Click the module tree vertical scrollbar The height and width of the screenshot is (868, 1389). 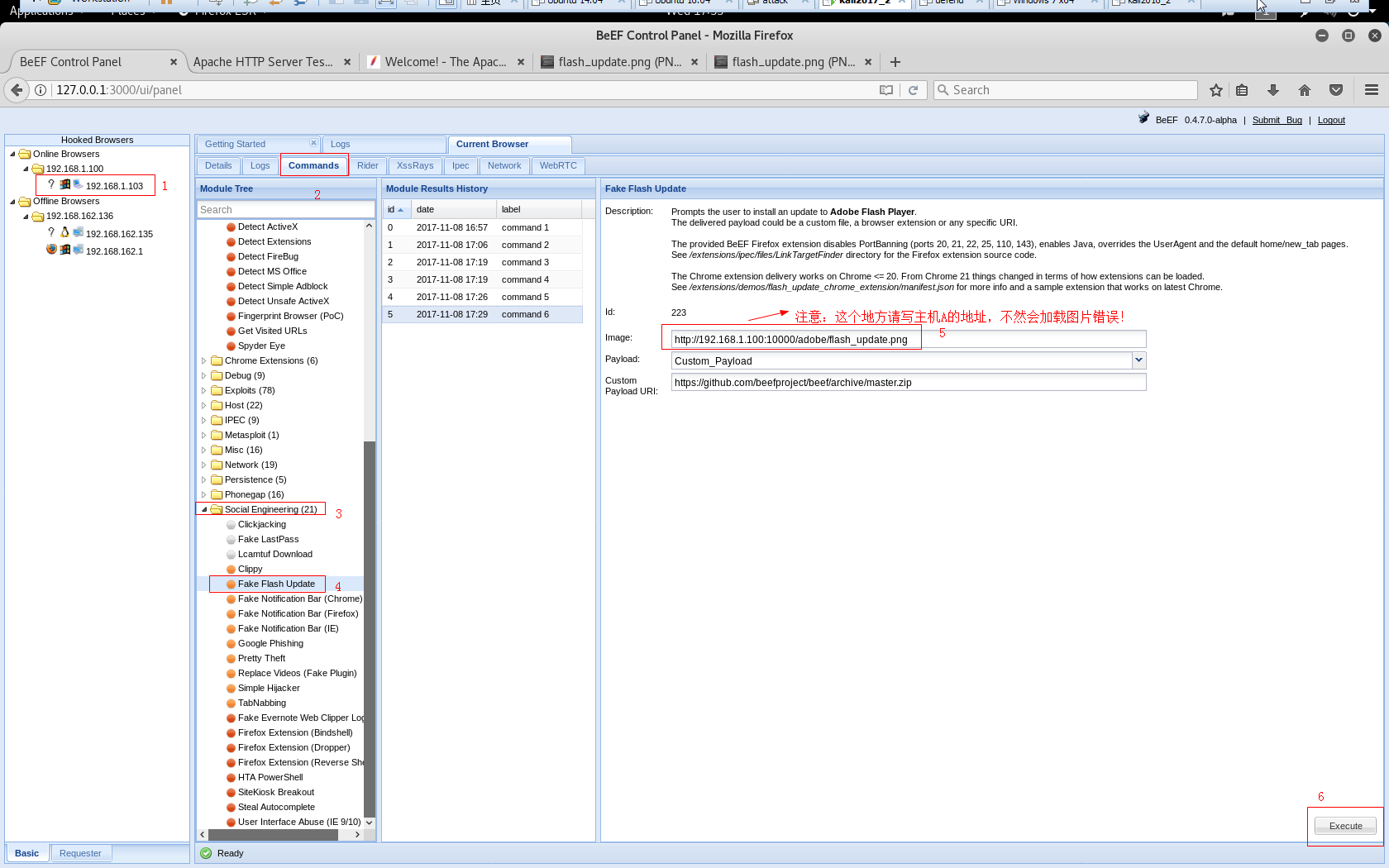[x=370, y=628]
